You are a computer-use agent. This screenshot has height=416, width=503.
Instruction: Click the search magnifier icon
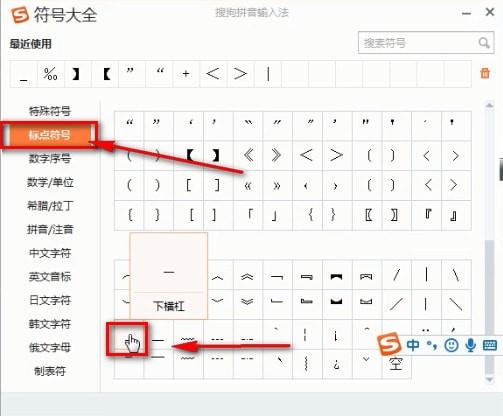click(484, 43)
